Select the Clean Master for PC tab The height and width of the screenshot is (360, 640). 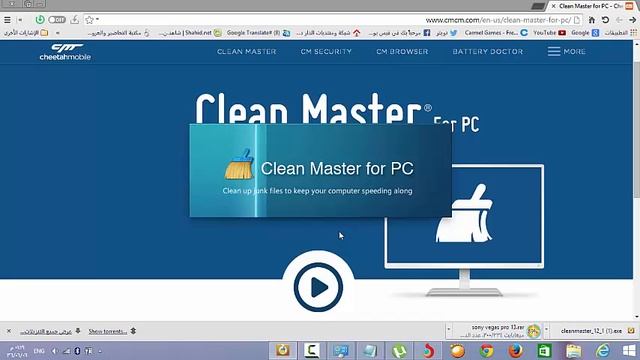[x=590, y=6]
